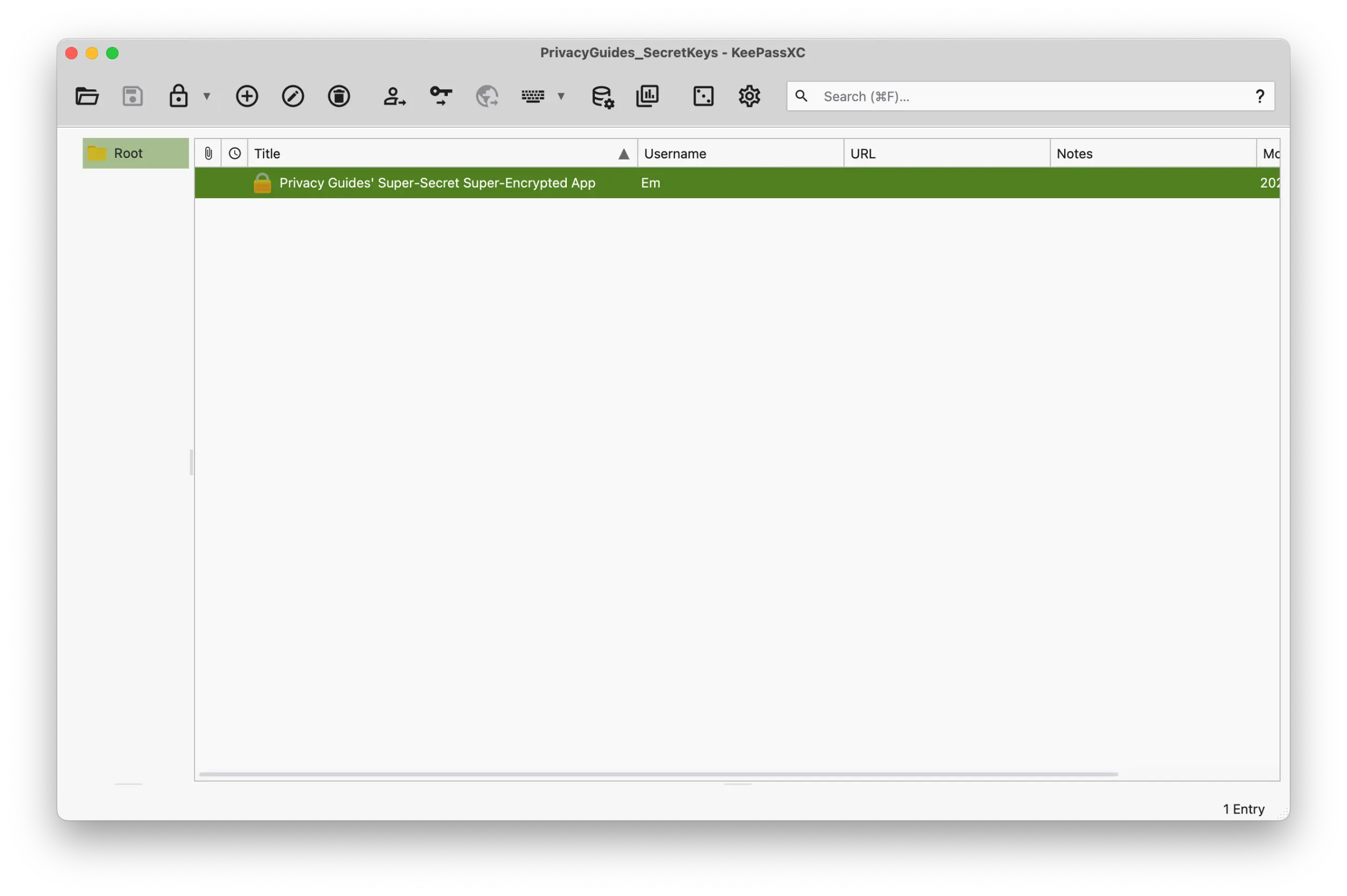Copy the username to clipboard
The image size is (1347, 896).
pyautogui.click(x=394, y=96)
